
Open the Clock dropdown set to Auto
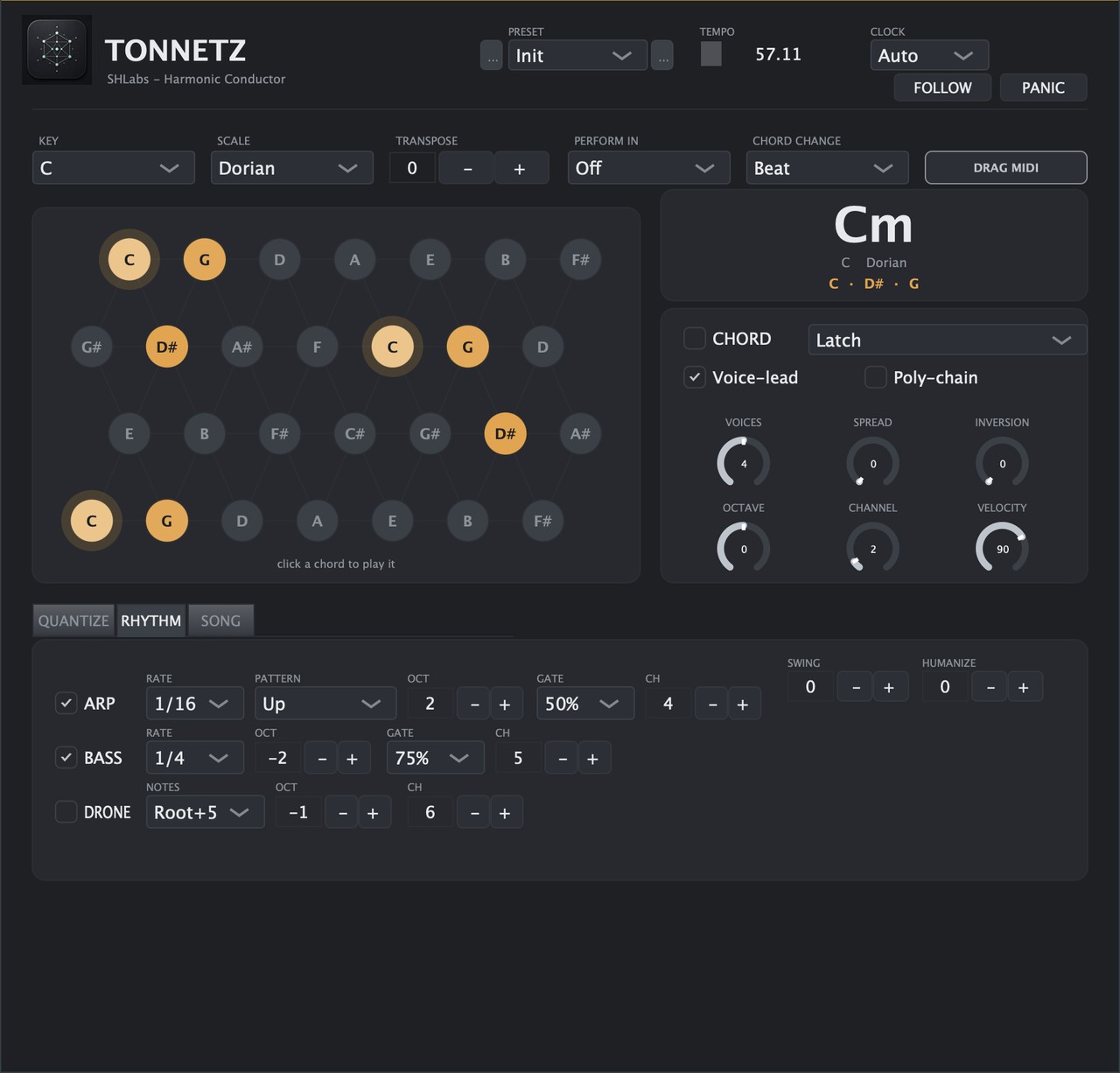[x=929, y=55]
